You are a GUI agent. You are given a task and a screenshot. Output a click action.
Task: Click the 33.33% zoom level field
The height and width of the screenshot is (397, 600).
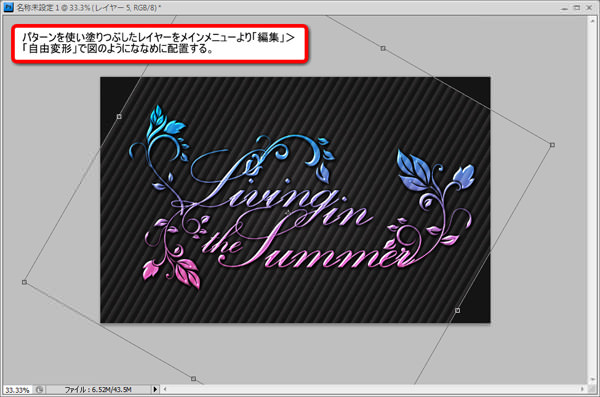(x=17, y=390)
